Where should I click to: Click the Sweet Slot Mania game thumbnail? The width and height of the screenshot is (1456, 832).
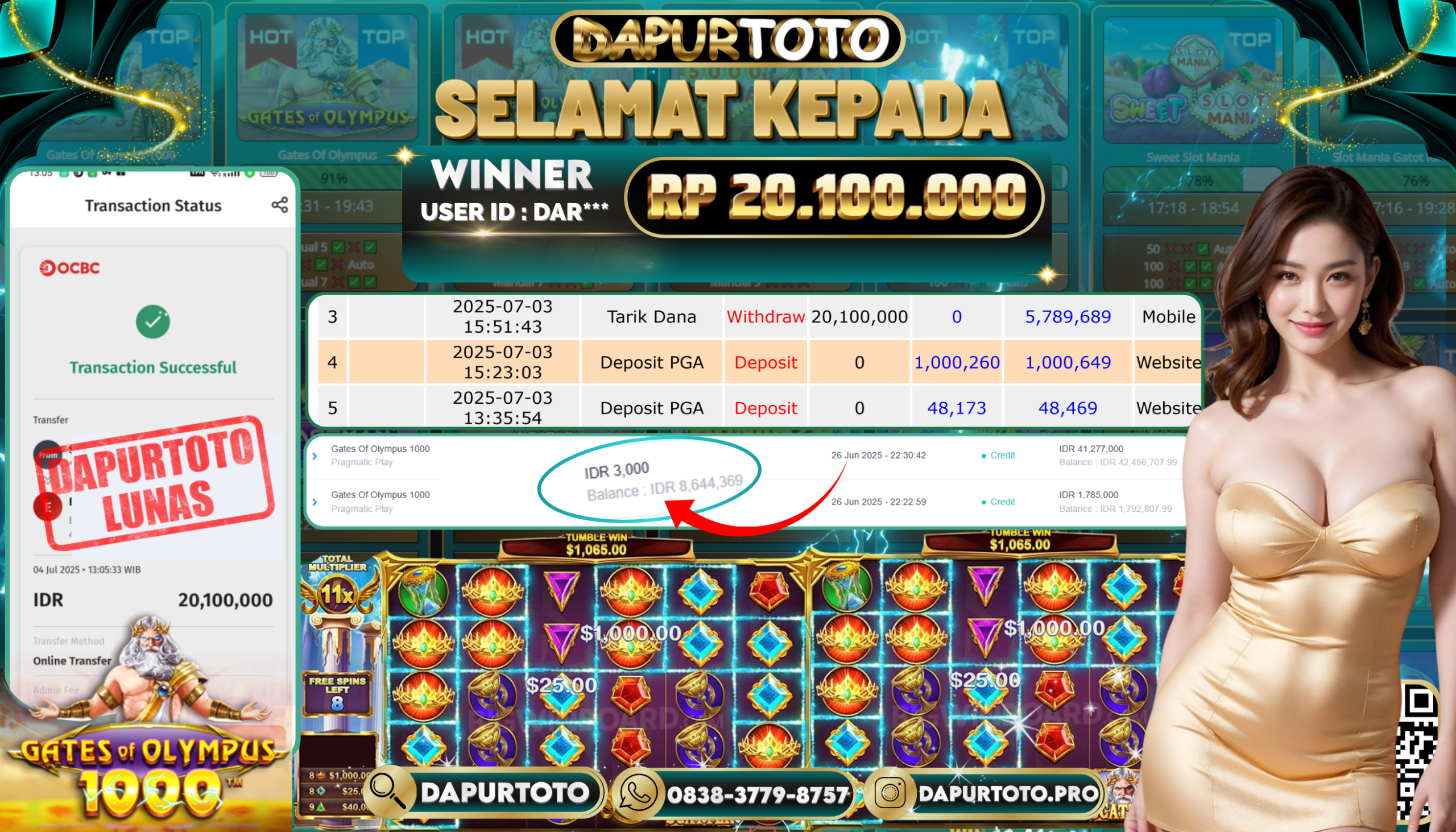click(x=1192, y=80)
